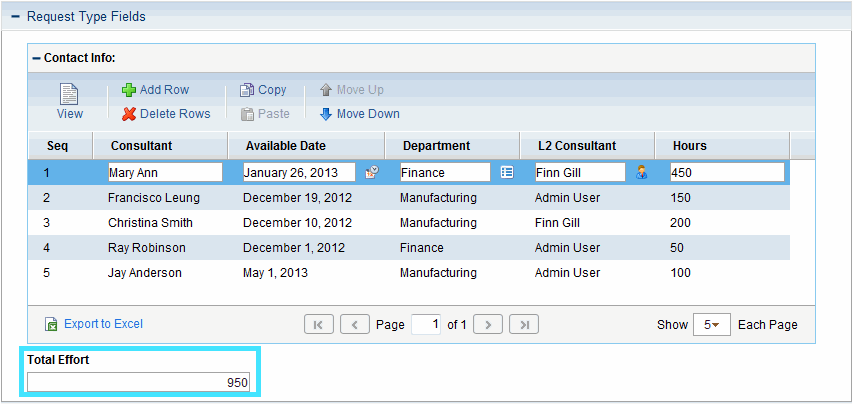This screenshot has width=853, height=404.
Task: Go to next page button
Action: coord(487,325)
